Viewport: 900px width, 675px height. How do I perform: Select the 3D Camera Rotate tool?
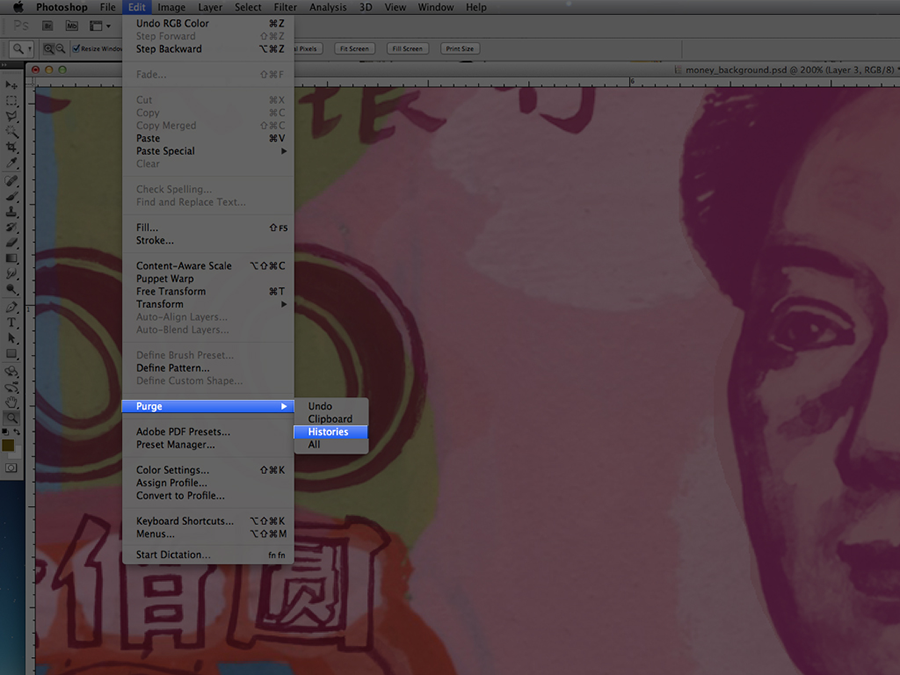coord(11,387)
